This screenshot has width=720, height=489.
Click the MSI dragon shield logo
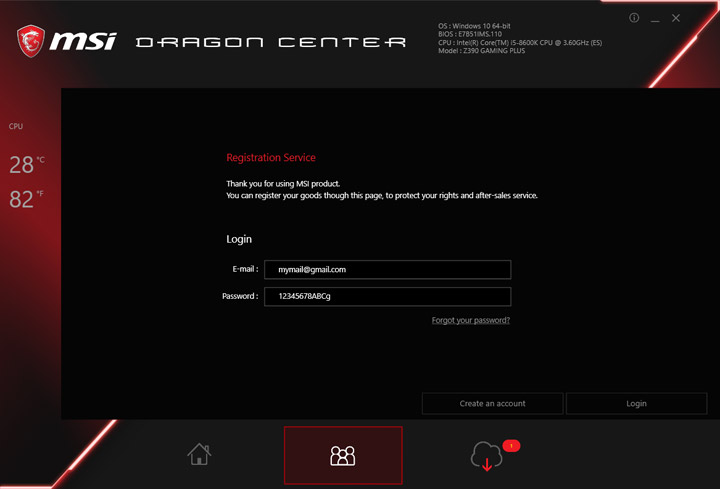point(31,41)
